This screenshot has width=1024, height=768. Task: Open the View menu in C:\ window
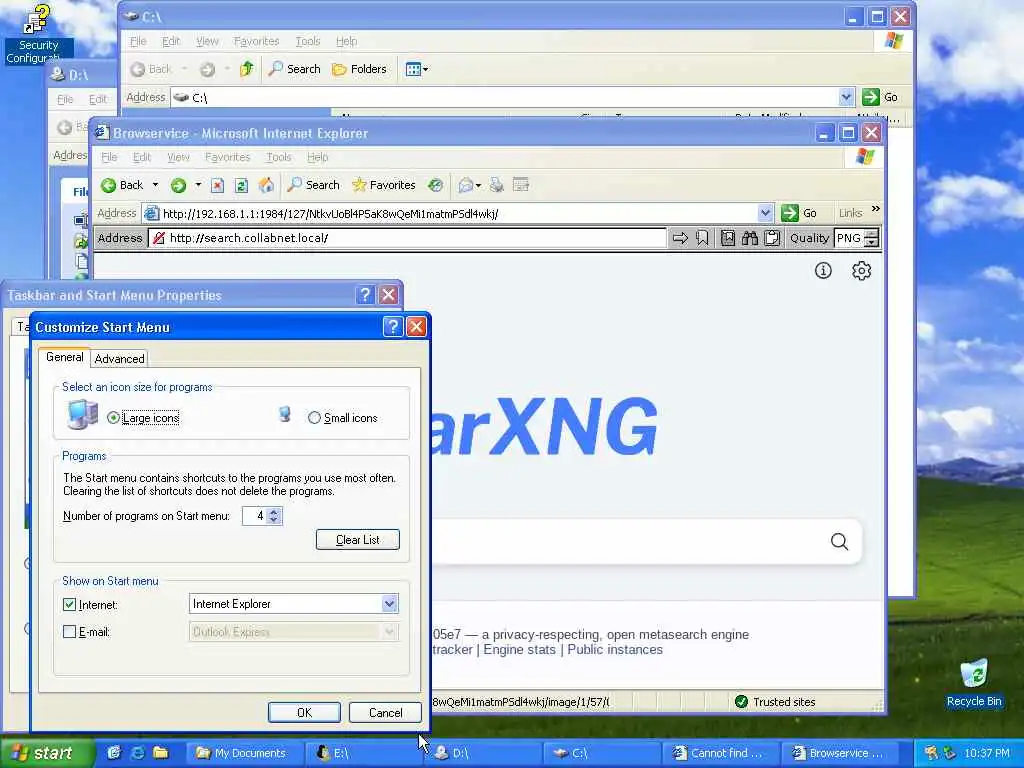(x=207, y=41)
